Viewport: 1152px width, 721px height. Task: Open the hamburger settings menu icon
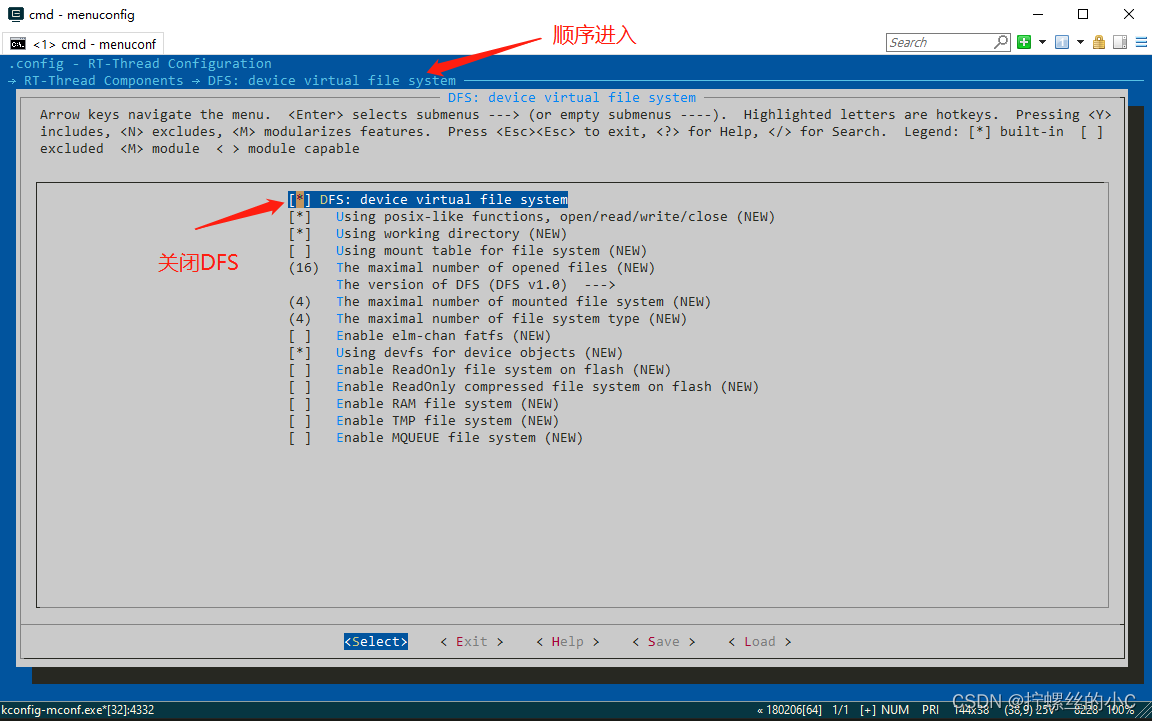[x=1142, y=42]
